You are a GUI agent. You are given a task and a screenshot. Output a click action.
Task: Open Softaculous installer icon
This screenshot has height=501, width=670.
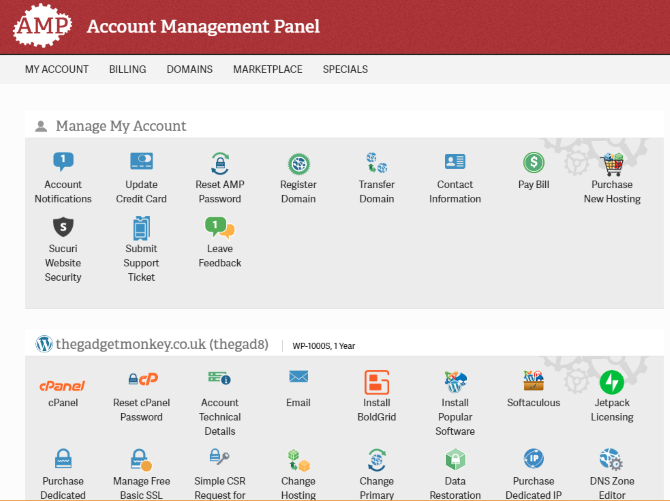tap(534, 381)
